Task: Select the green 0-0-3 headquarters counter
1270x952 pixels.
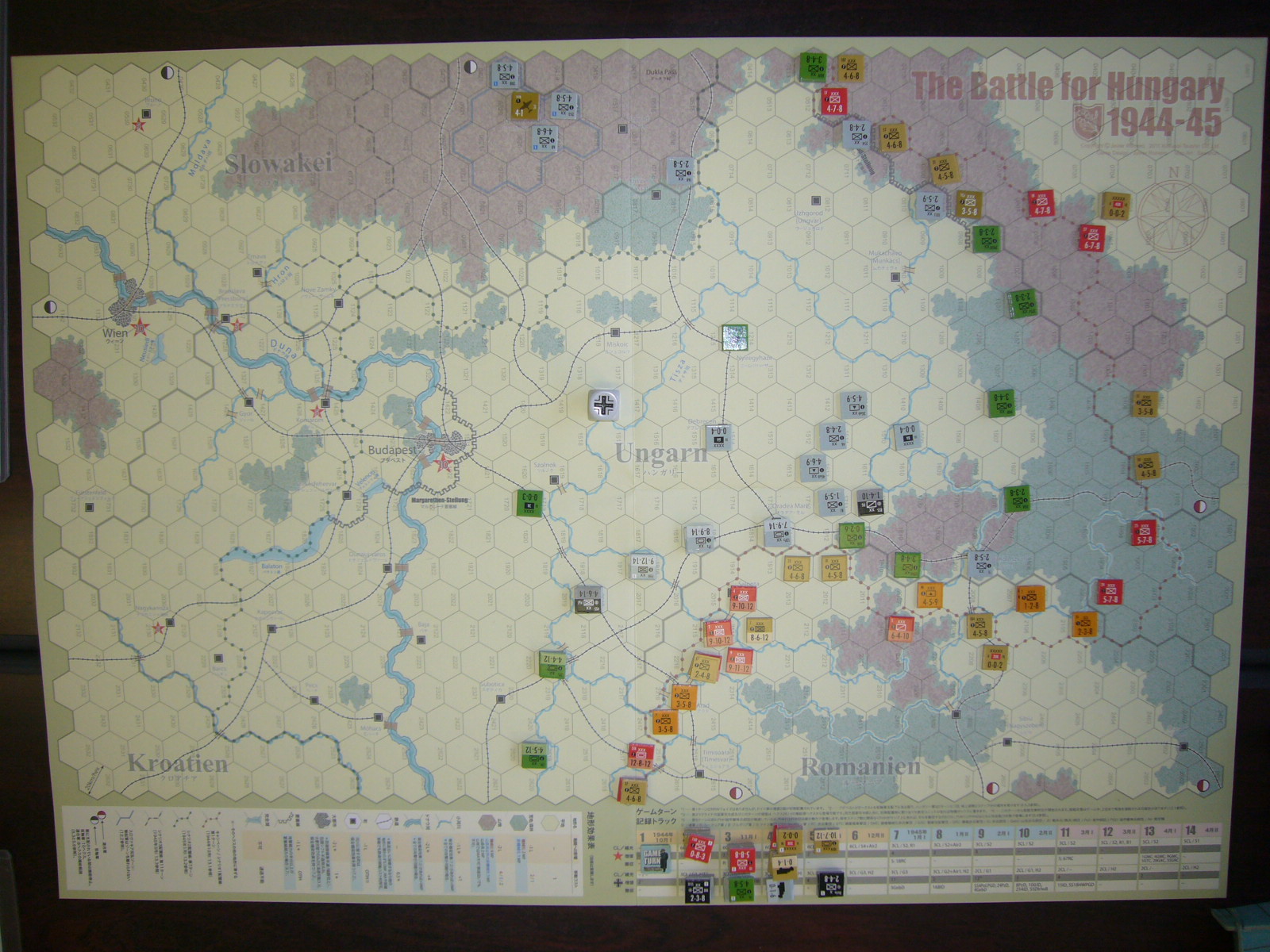Action: [529, 501]
